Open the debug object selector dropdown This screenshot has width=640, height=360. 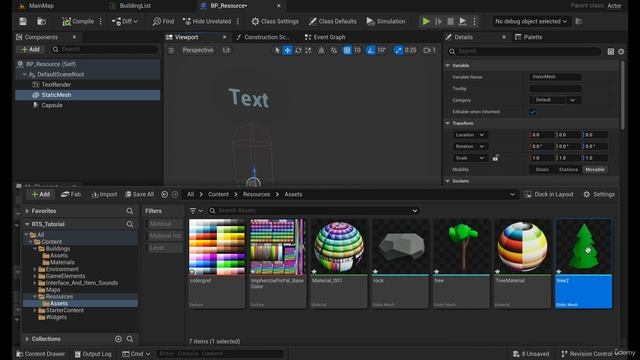click(531, 21)
